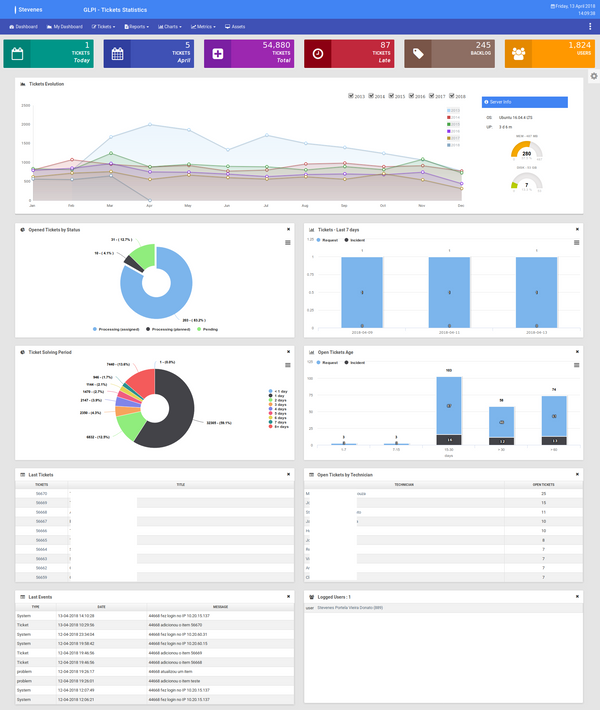Screen dimensions: 600x710
Task: Open ticket 56659 in Last Tickets
Action: coord(41,577)
